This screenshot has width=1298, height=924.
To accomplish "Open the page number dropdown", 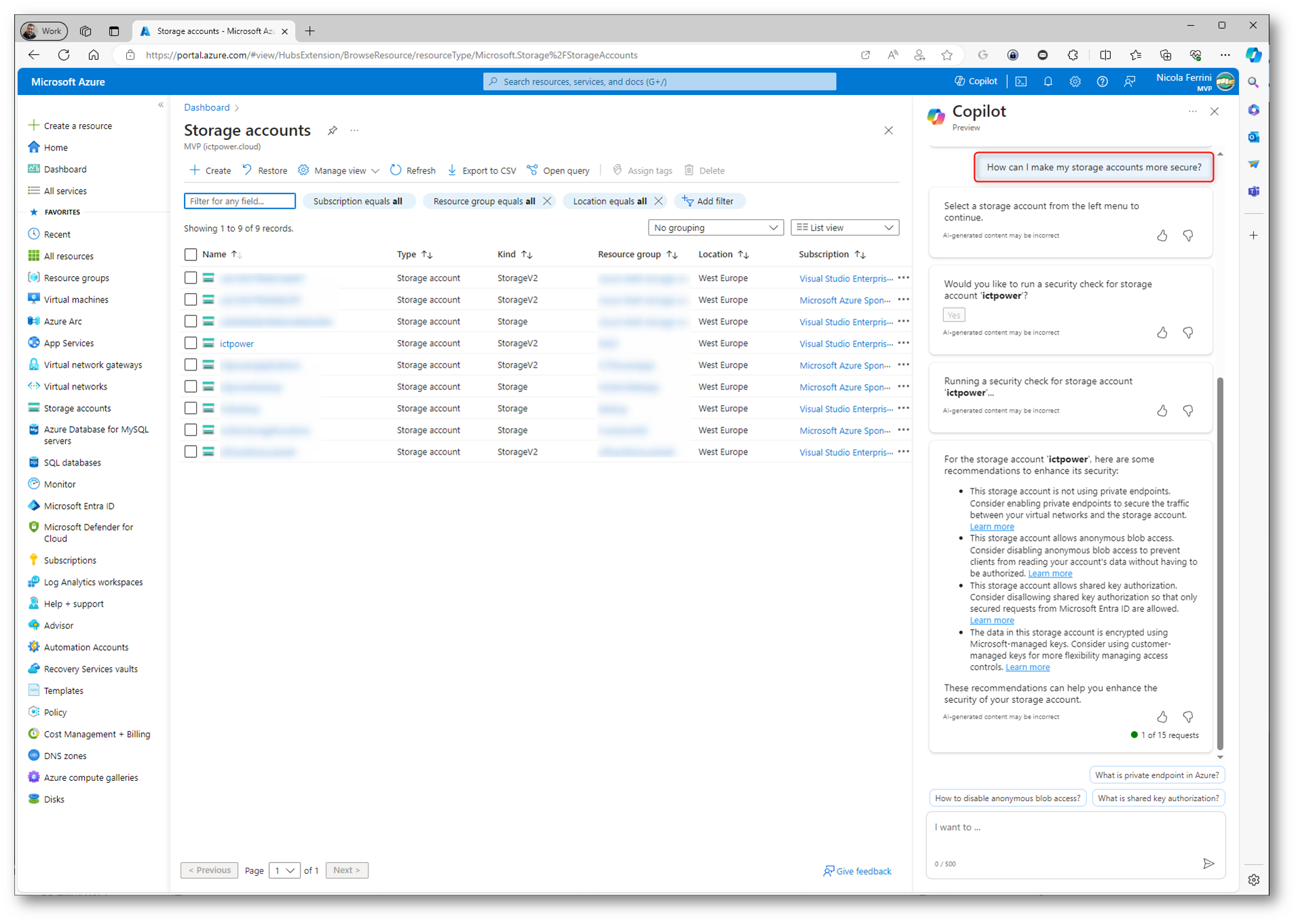I will click(284, 870).
